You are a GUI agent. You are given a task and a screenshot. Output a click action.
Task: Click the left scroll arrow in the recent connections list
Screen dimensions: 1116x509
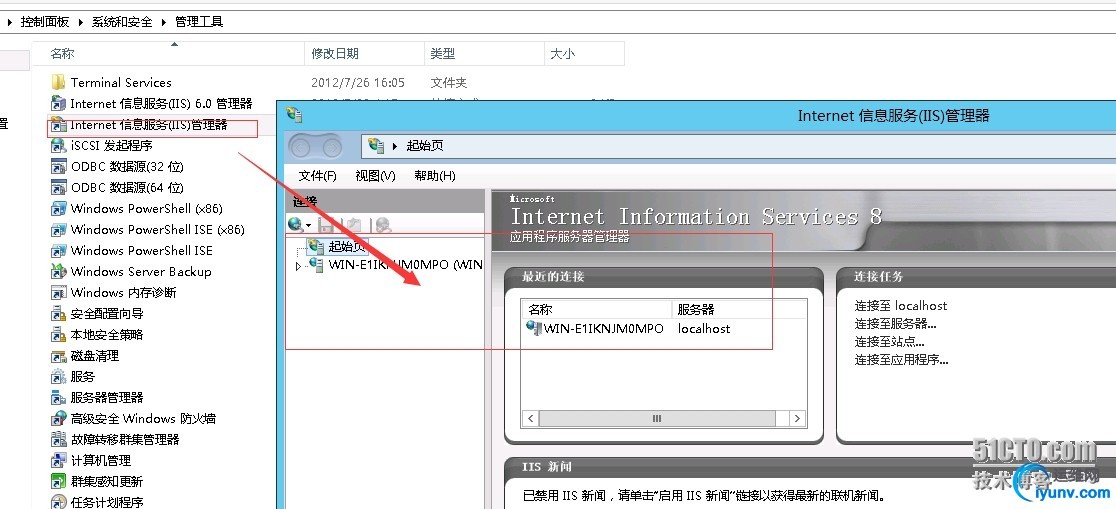coord(530,419)
